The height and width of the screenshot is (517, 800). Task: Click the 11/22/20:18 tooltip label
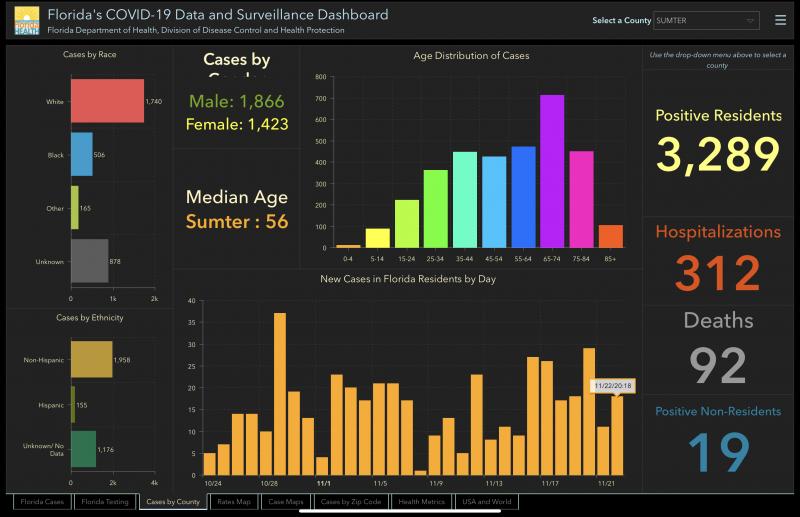613,386
